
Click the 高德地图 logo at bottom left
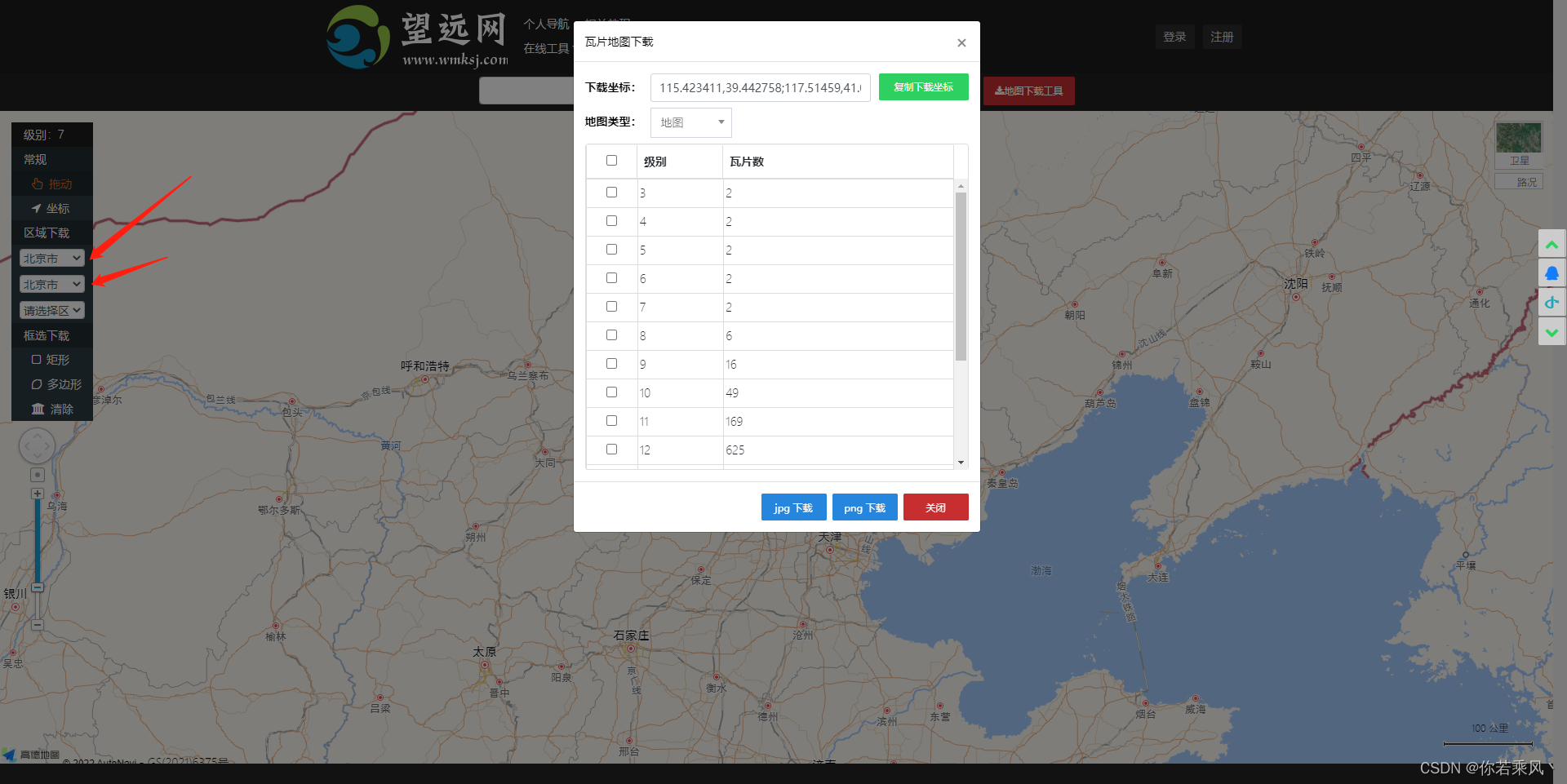point(31,755)
